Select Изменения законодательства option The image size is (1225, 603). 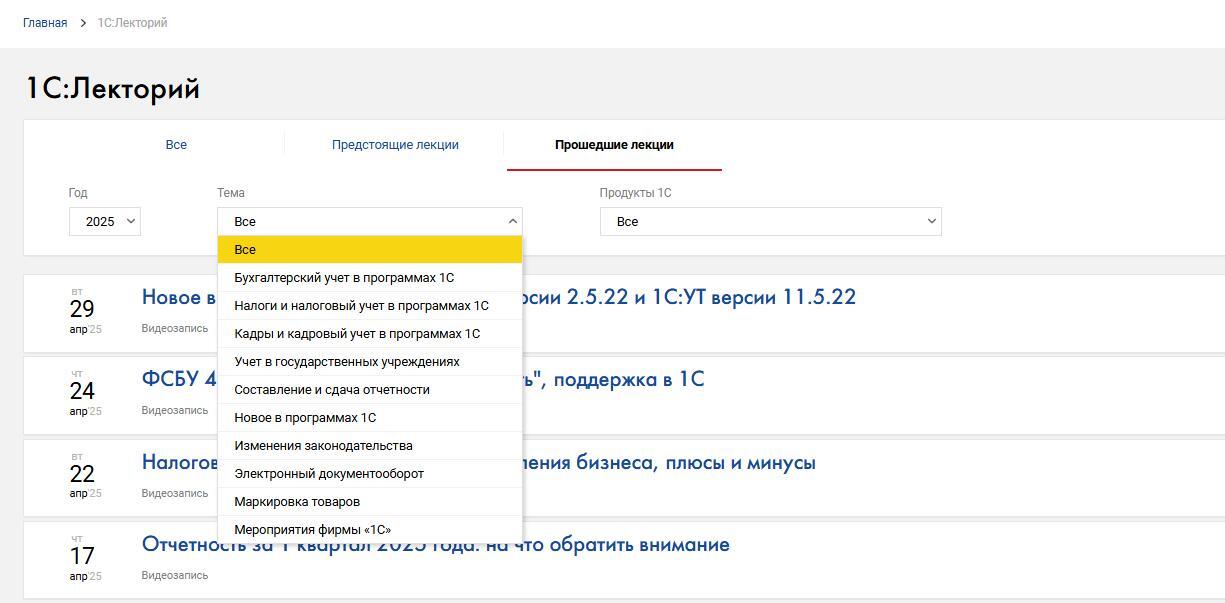370,446
